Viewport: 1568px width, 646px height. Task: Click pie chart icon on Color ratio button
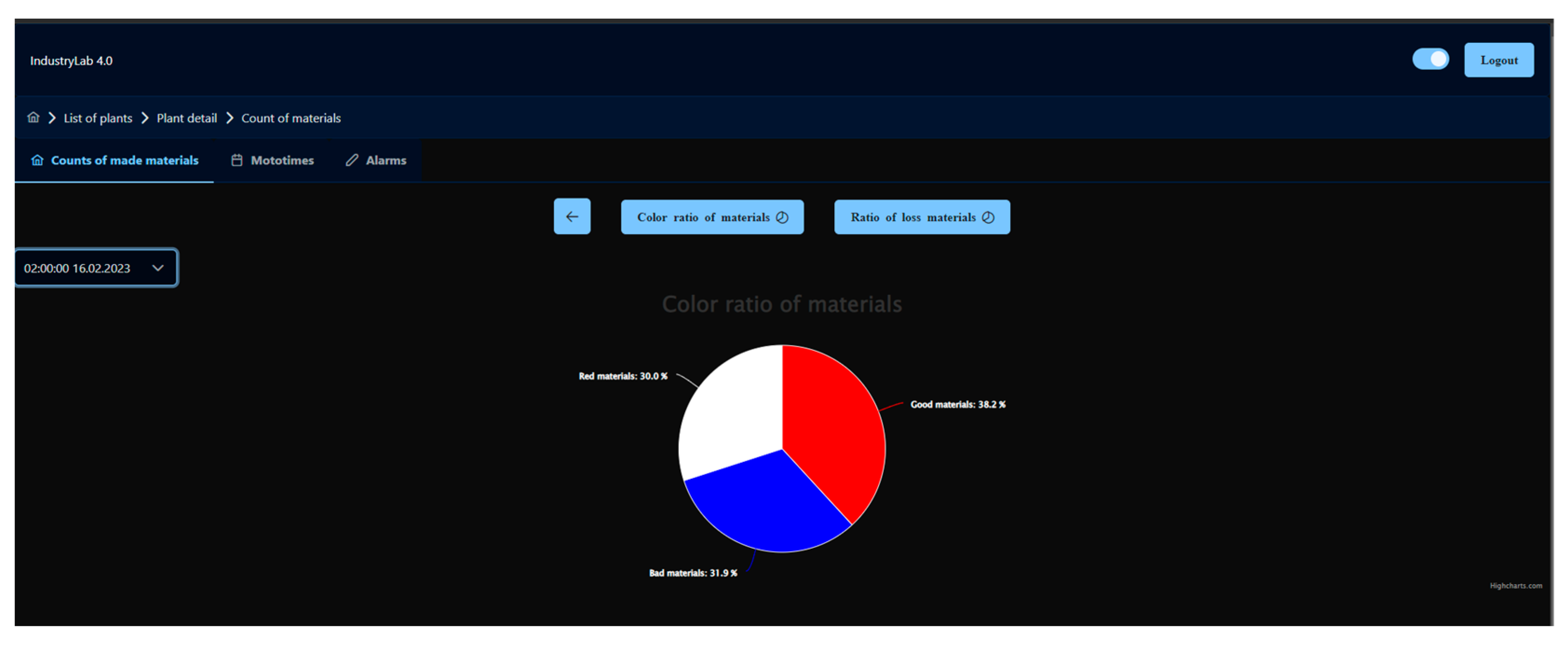click(x=782, y=218)
